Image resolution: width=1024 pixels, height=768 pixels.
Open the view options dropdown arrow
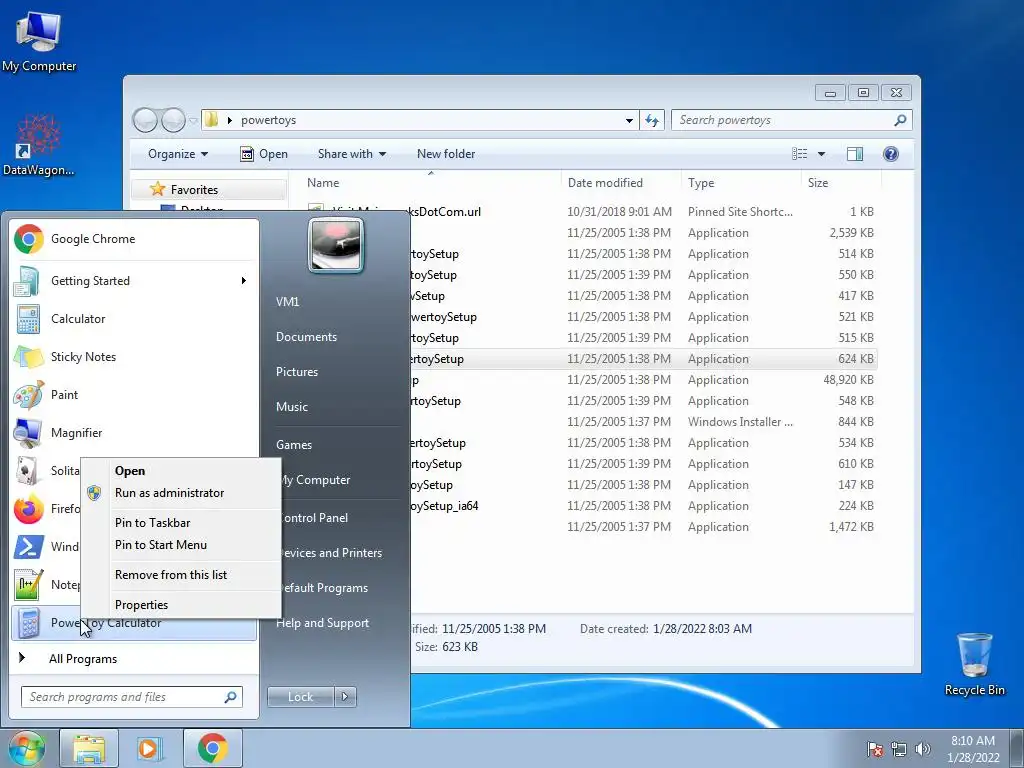click(822, 154)
